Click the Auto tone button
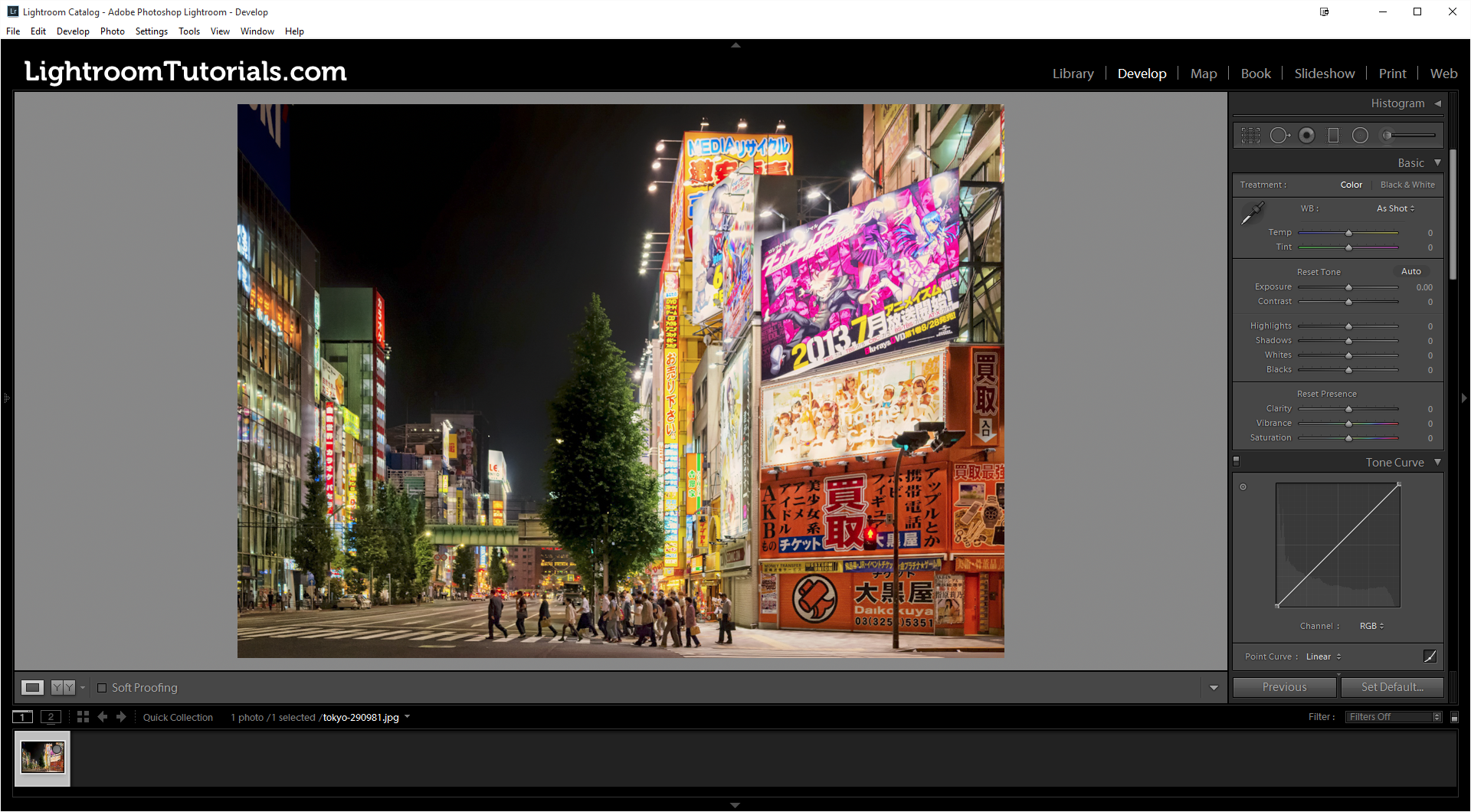 coord(1410,271)
